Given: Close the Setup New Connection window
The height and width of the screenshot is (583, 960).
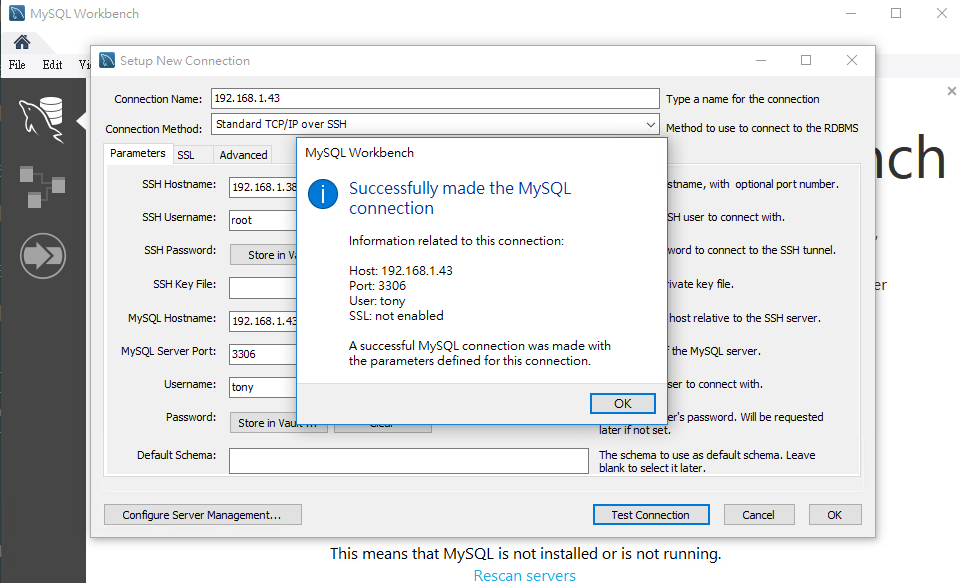Looking at the screenshot, I should click(x=852, y=60).
